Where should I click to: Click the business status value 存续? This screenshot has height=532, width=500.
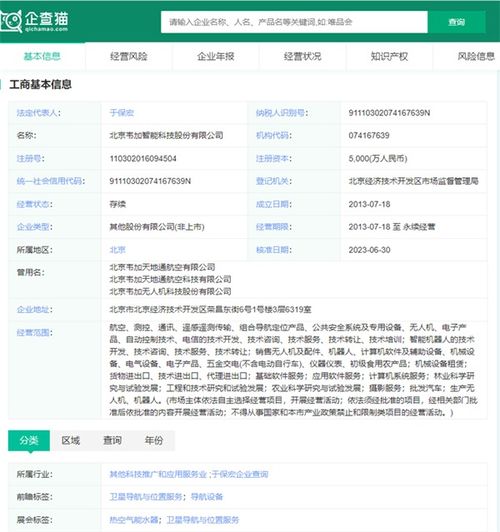click(x=117, y=204)
